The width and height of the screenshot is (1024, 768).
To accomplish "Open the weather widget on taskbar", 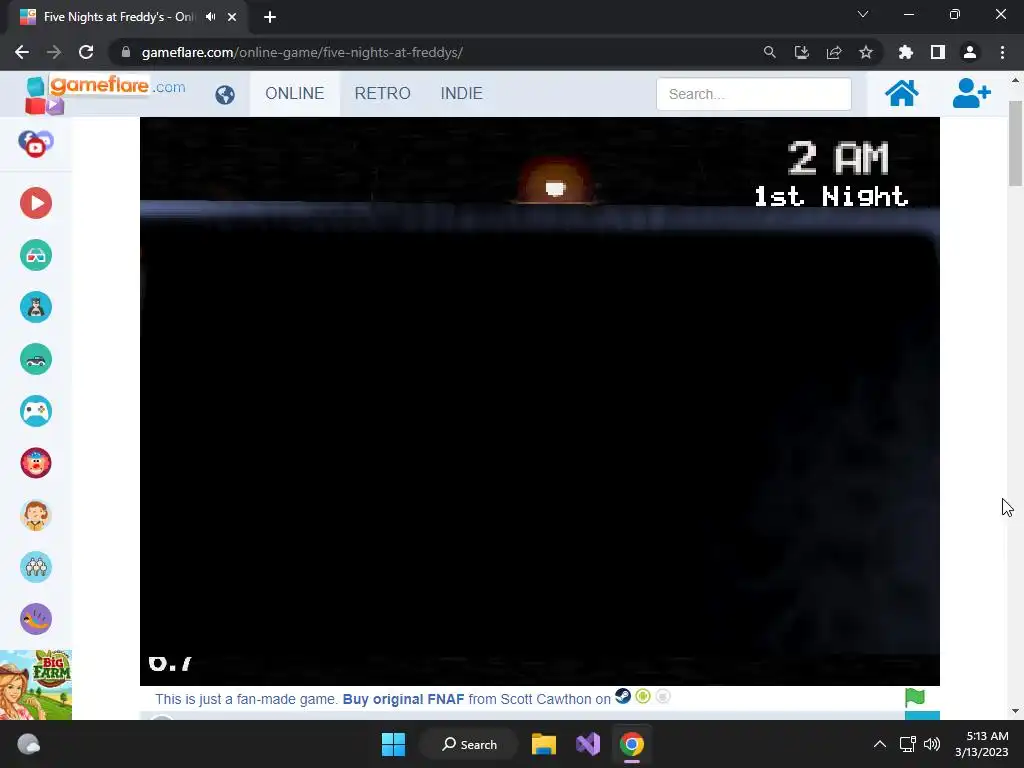I will [x=28, y=744].
